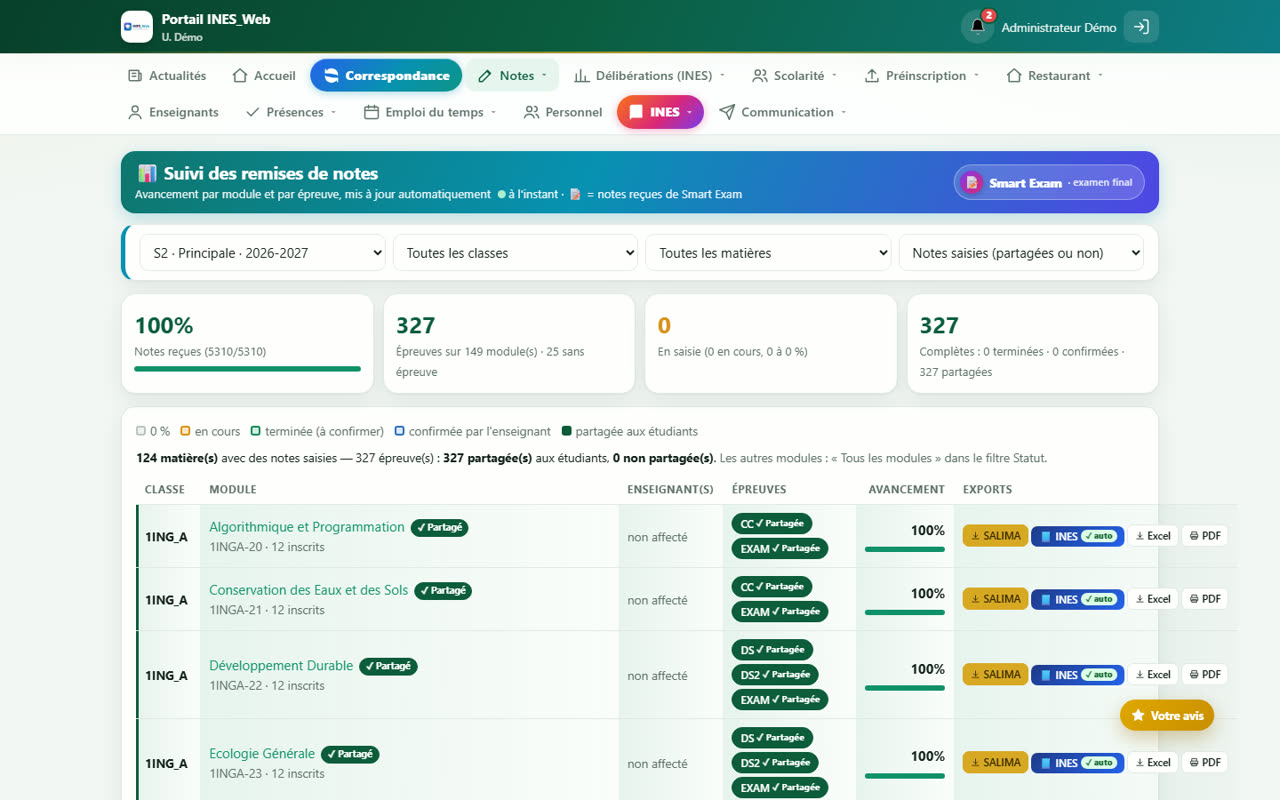Open Actualités news icon in navigation
Viewport: 1280px width, 800px height.
click(135, 76)
